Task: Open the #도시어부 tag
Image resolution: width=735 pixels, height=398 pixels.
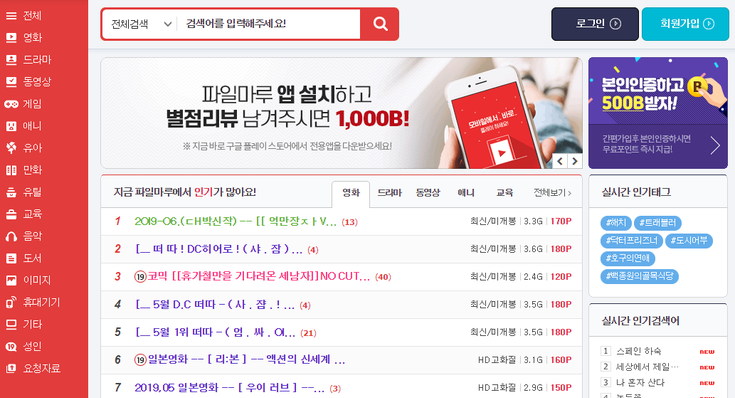Action: (689, 240)
